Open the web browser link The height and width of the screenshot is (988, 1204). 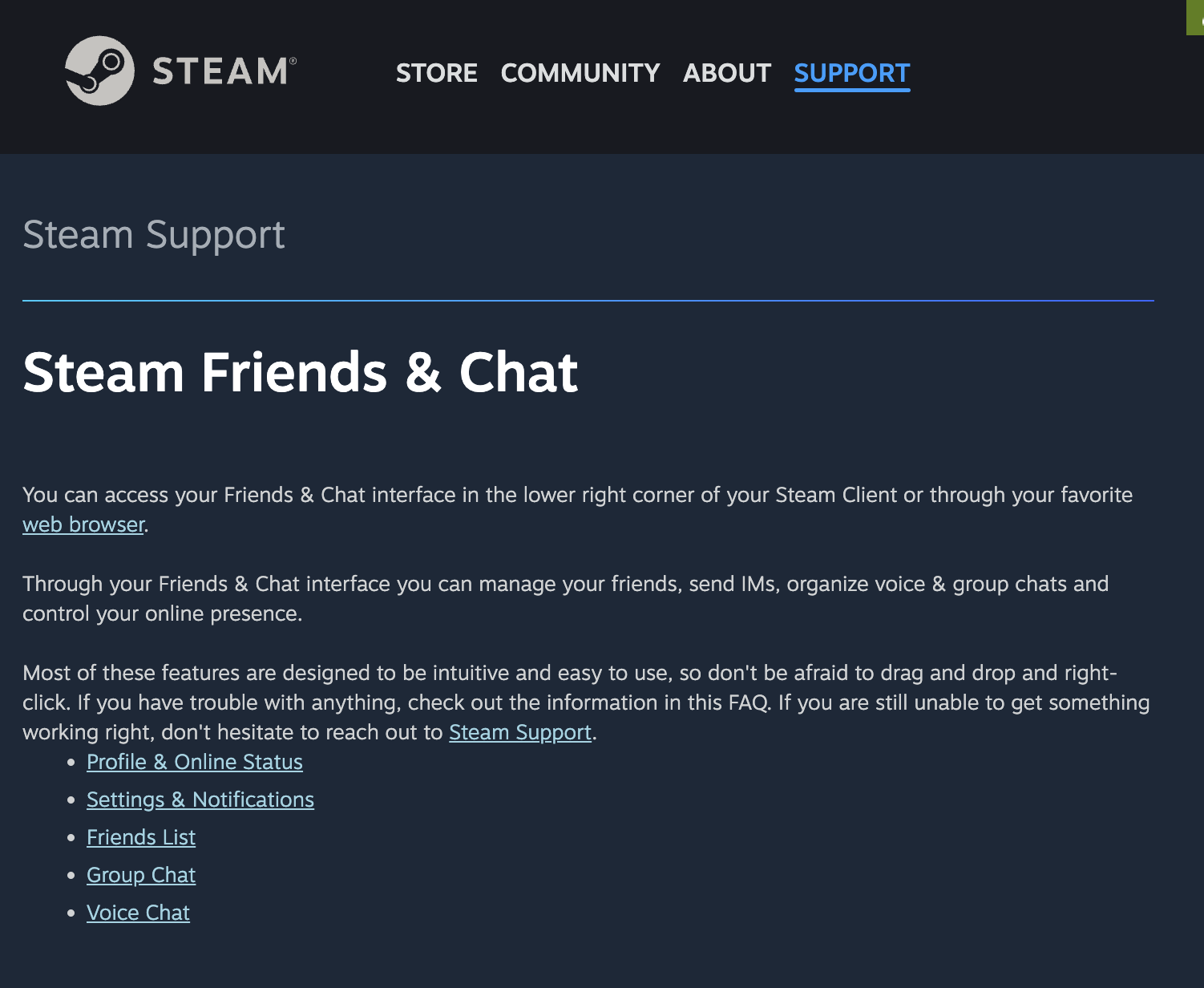tap(82, 524)
